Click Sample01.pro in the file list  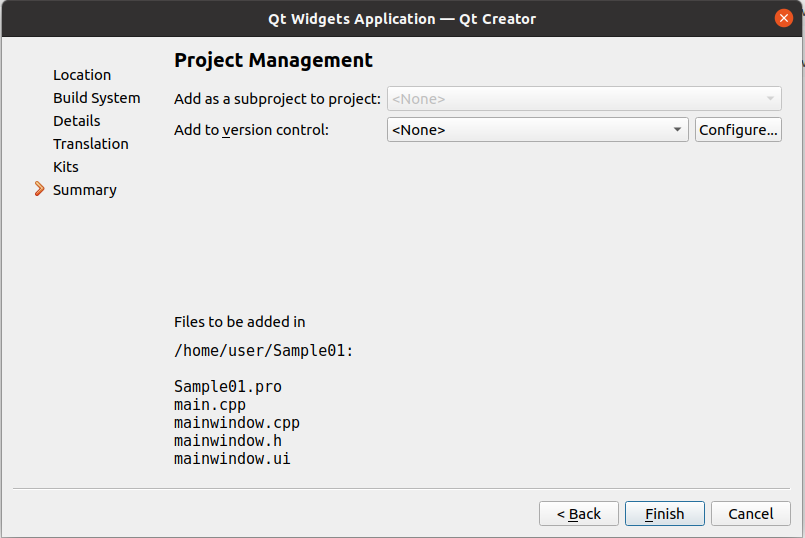point(221,387)
